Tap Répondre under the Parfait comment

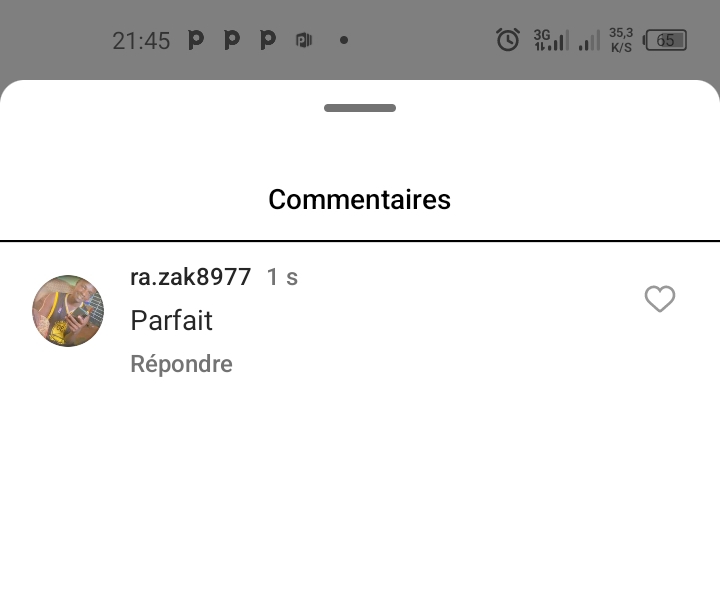pos(181,364)
